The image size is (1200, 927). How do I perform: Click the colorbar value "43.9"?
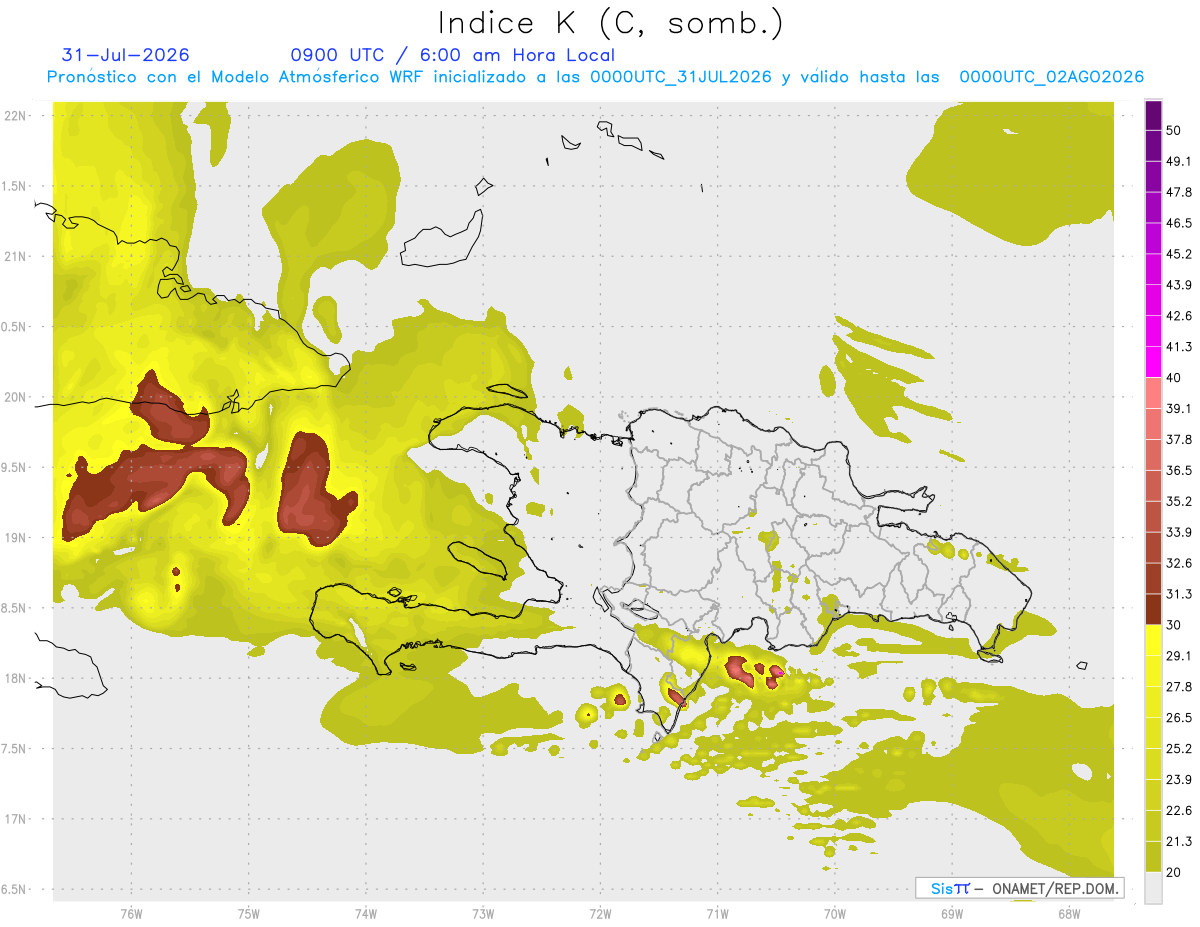coord(1179,285)
